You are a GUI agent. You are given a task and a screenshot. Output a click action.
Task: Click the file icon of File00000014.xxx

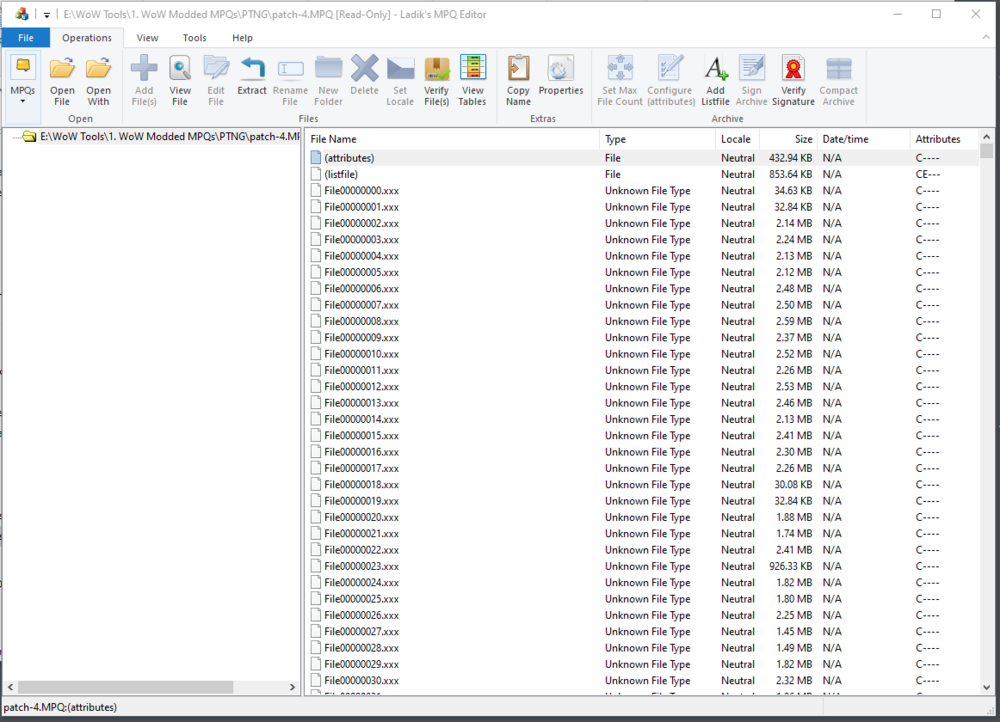point(316,419)
